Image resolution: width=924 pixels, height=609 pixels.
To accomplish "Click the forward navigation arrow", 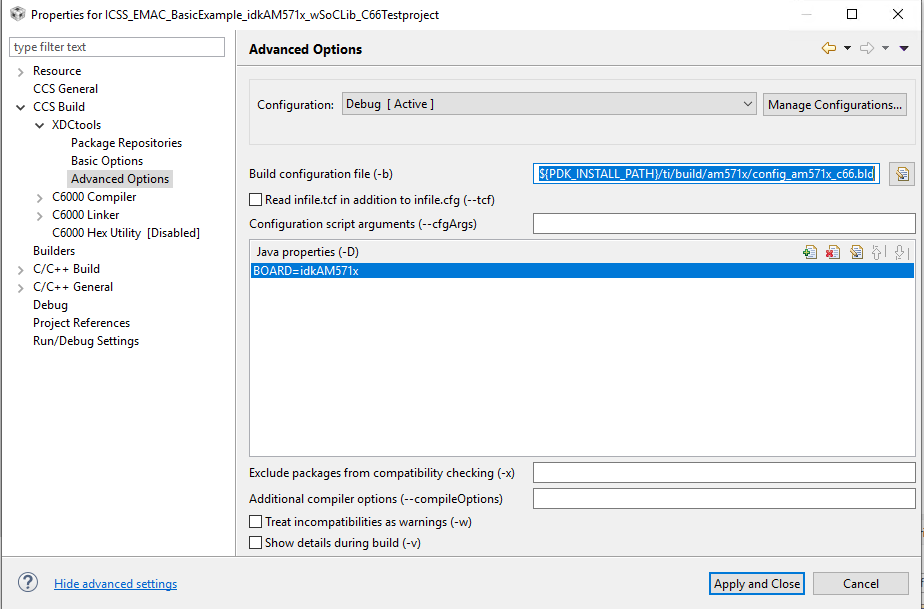I will [x=866, y=48].
